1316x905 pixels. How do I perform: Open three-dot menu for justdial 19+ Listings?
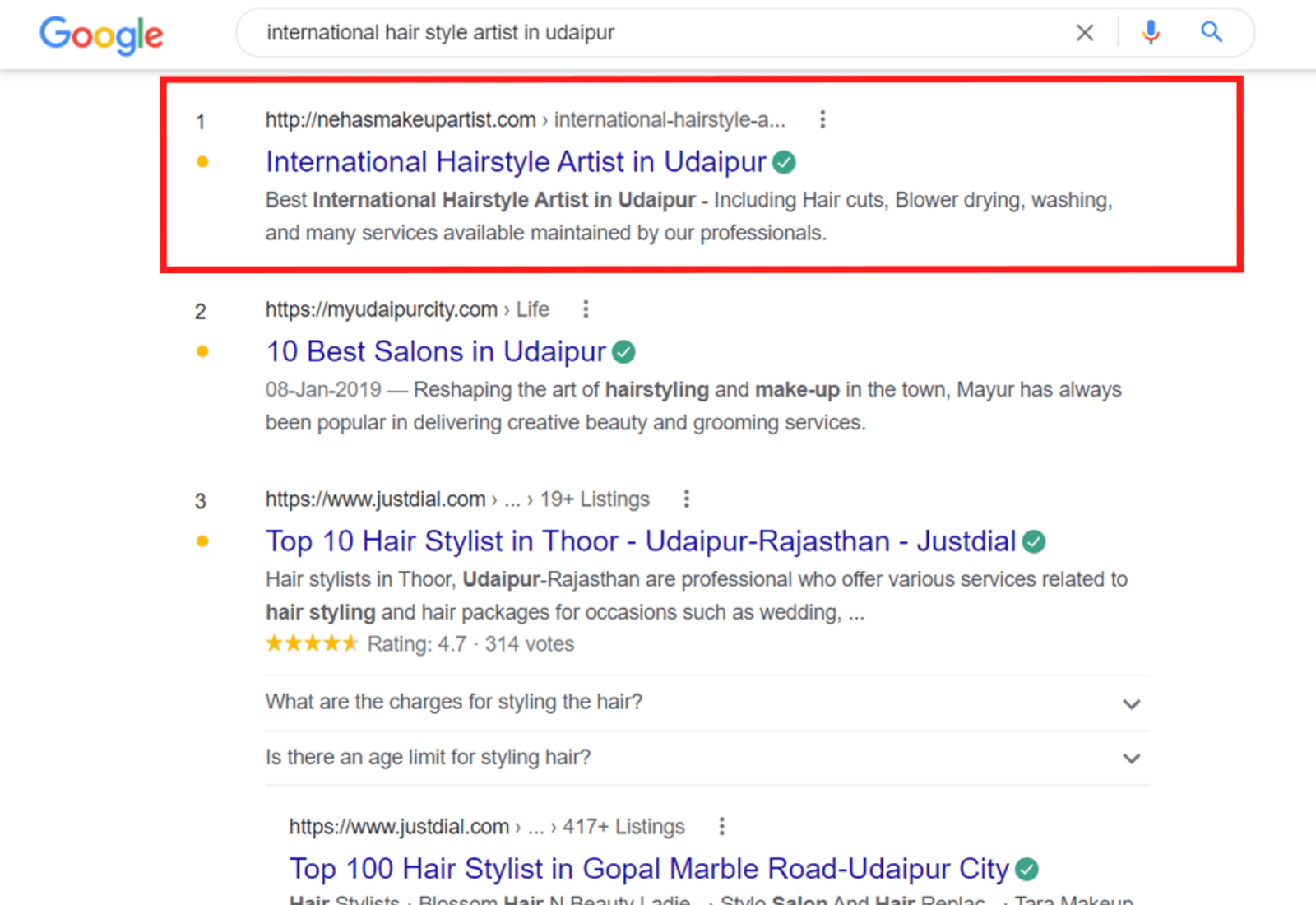686,499
